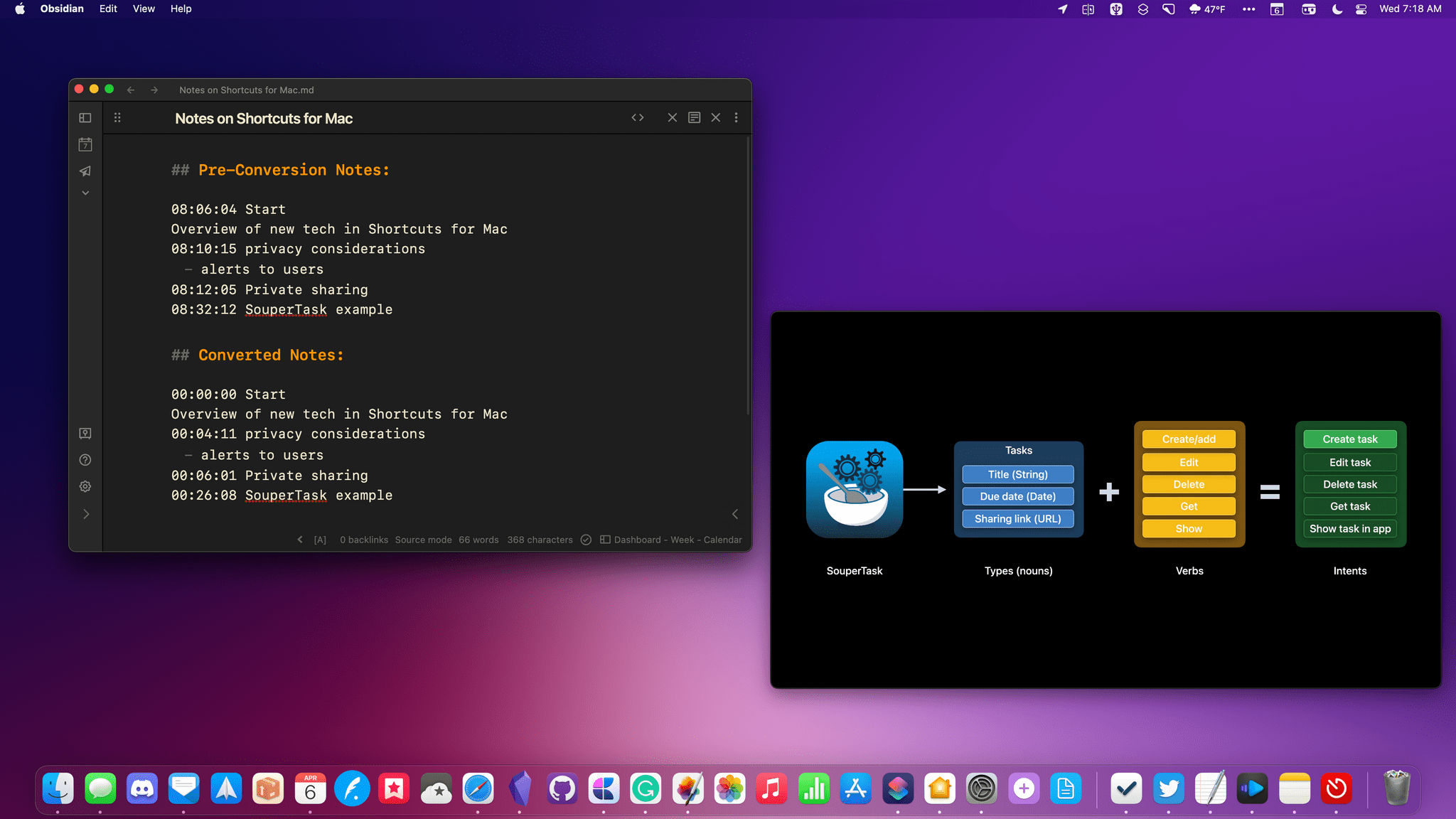Toggle the source mode code view icon

[637, 118]
